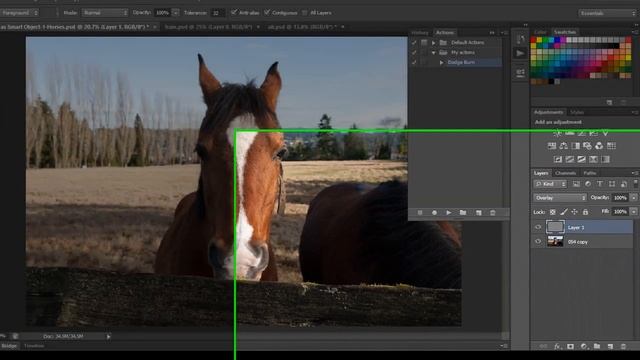Screen dimensions: 640x360
Task: Switch to the Channels tab
Action: [565, 173]
